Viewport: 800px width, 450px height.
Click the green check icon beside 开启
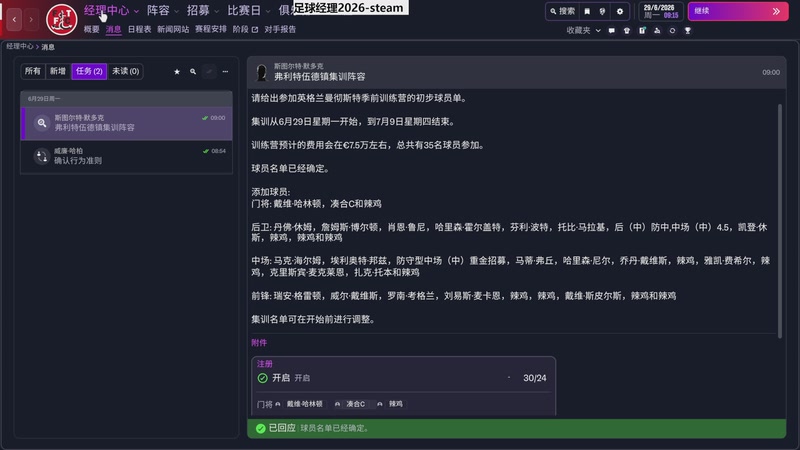tap(262, 378)
